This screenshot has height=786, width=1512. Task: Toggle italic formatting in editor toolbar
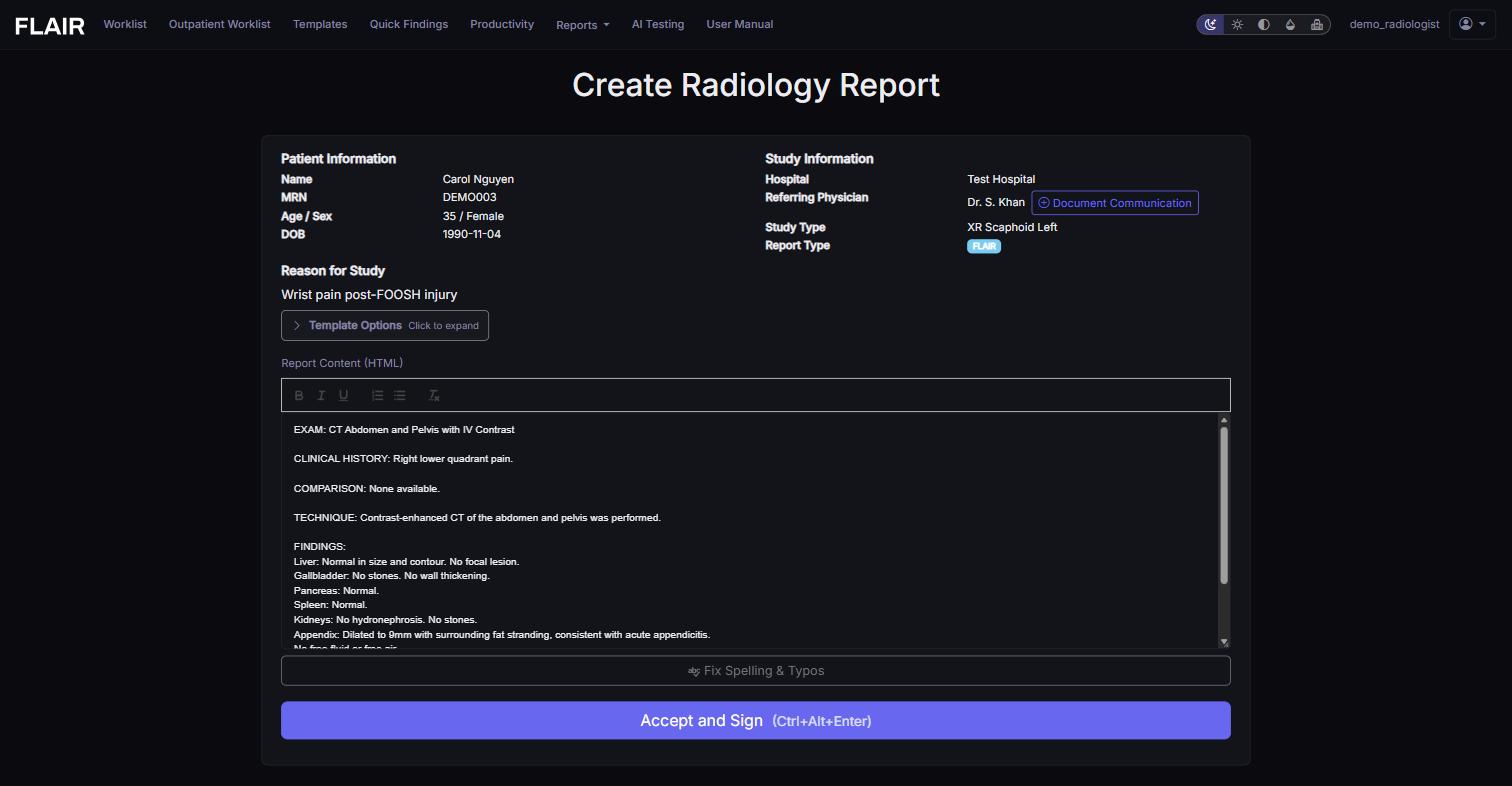[x=321, y=396]
